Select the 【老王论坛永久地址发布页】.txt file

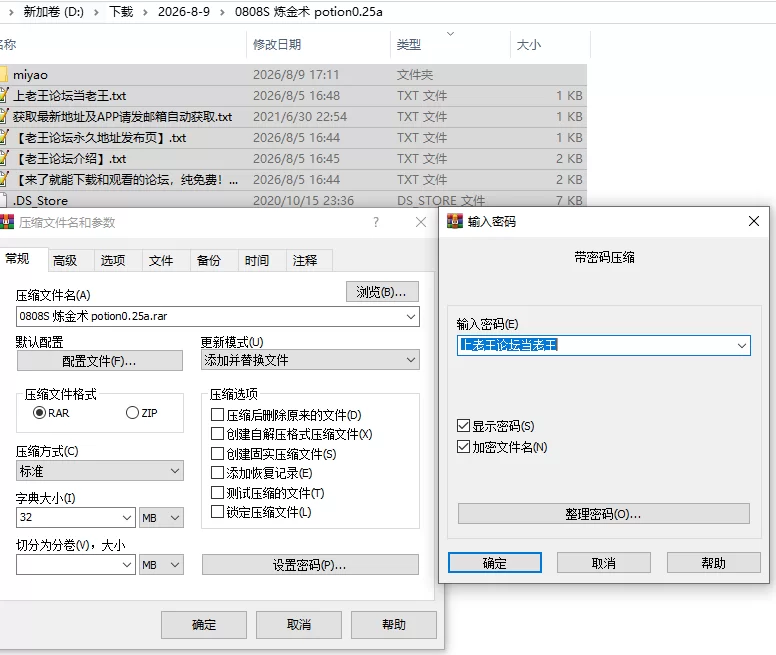293,138
